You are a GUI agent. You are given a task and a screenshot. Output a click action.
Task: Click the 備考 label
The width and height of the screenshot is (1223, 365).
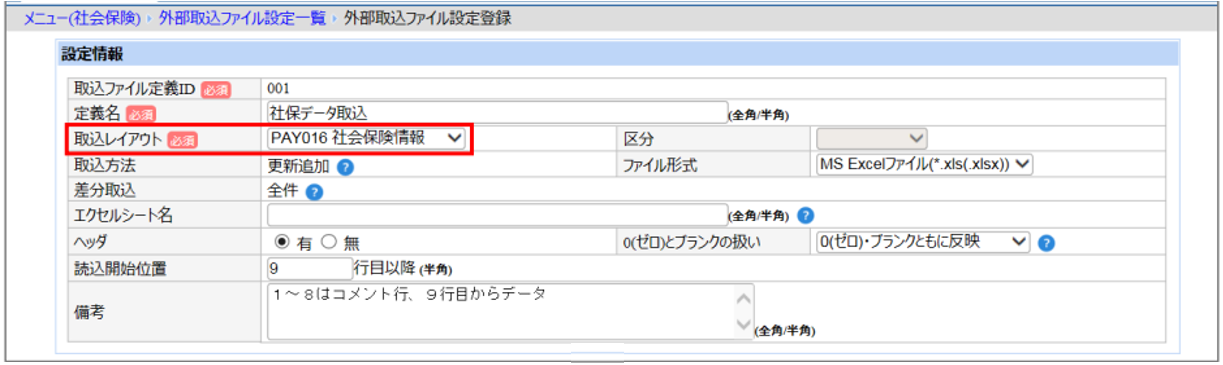(90, 313)
